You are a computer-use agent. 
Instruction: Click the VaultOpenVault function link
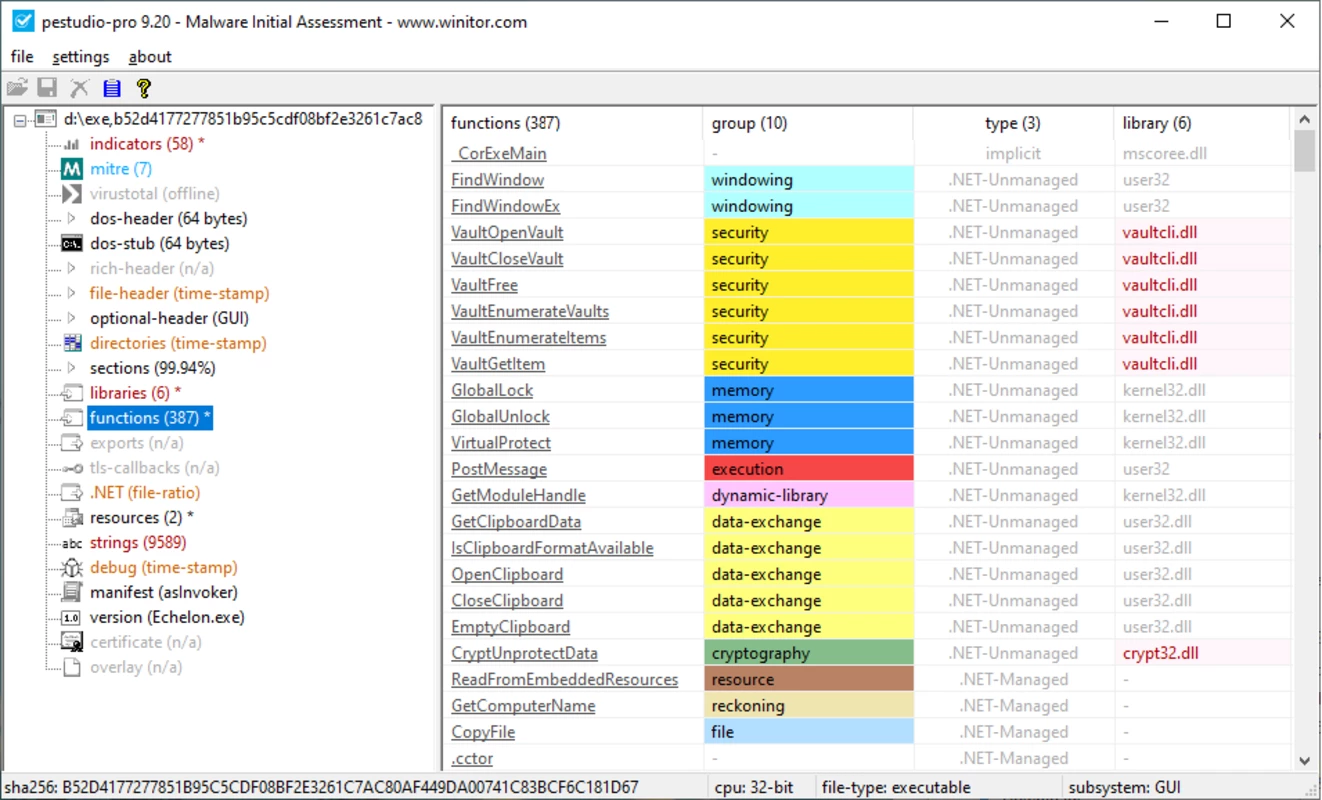(x=507, y=233)
